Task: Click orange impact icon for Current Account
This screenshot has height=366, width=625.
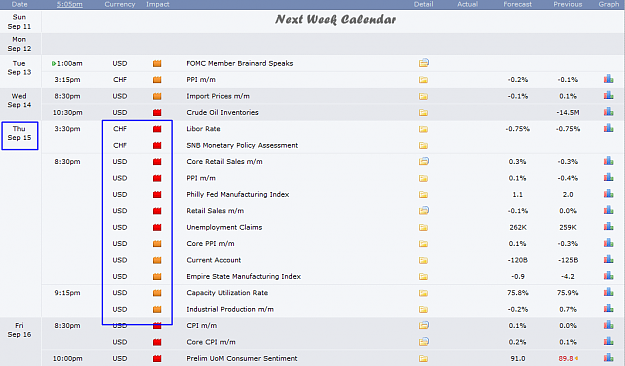Action: pyautogui.click(x=157, y=260)
